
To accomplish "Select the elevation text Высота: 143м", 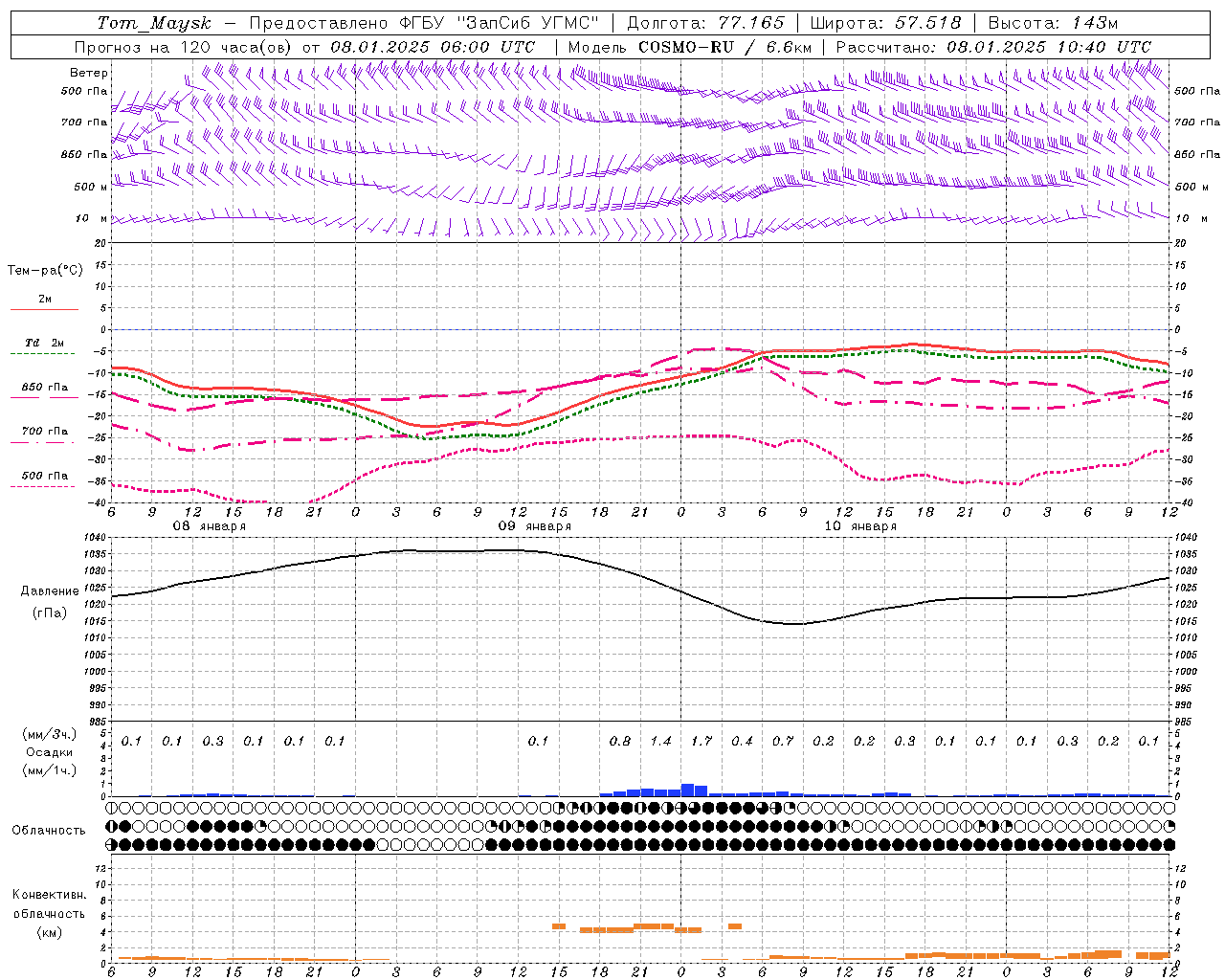I will click(x=1053, y=23).
